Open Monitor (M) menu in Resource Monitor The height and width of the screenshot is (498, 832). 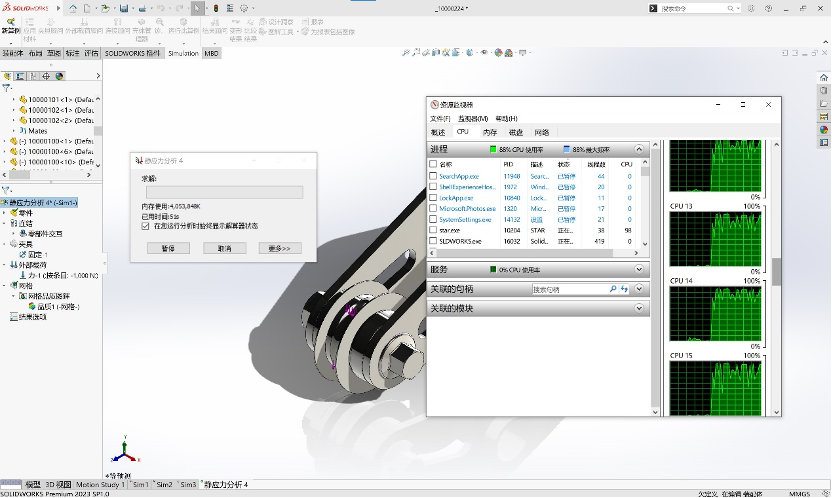click(473, 118)
